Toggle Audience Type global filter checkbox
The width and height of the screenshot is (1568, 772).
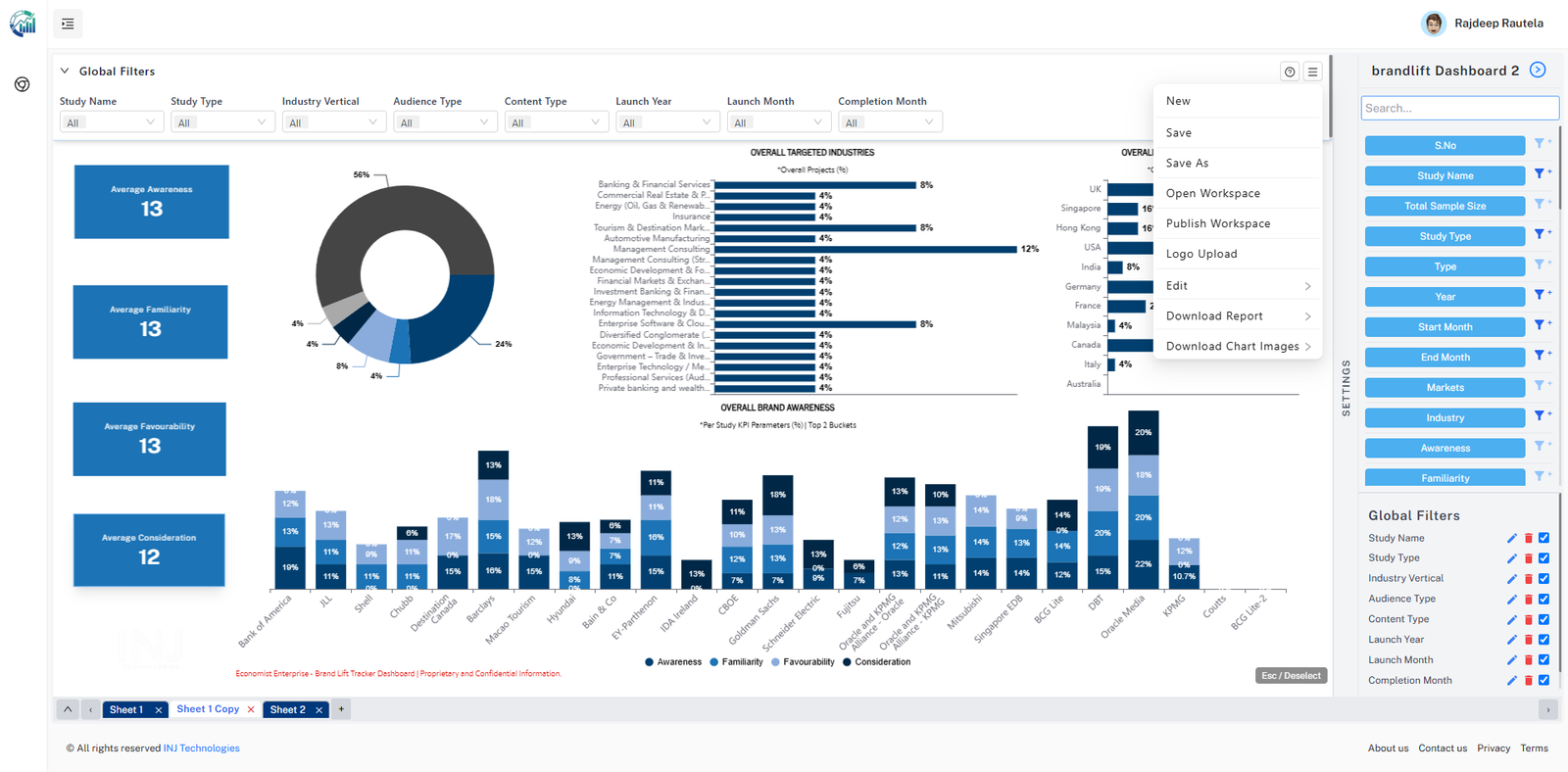click(1543, 600)
